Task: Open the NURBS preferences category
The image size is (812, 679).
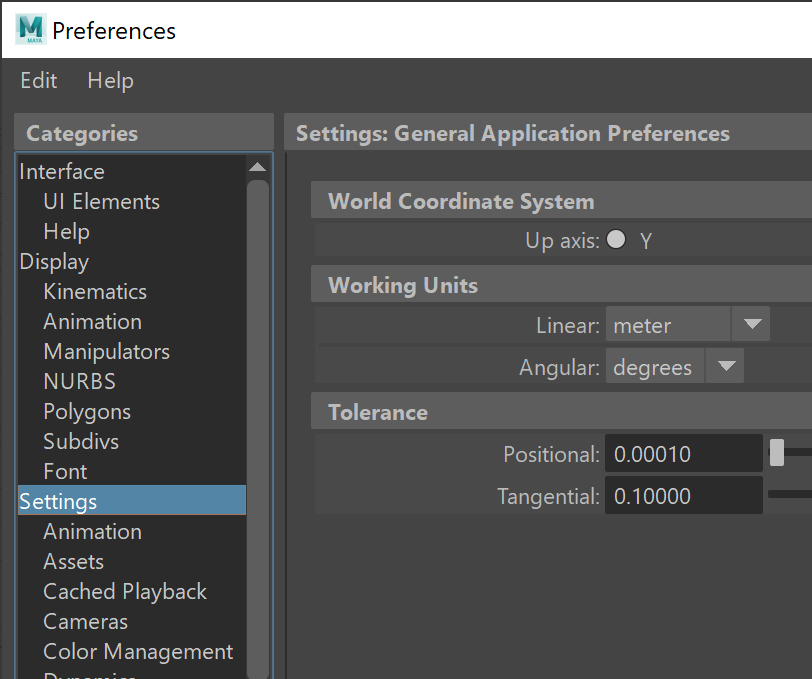Action: [x=79, y=382]
